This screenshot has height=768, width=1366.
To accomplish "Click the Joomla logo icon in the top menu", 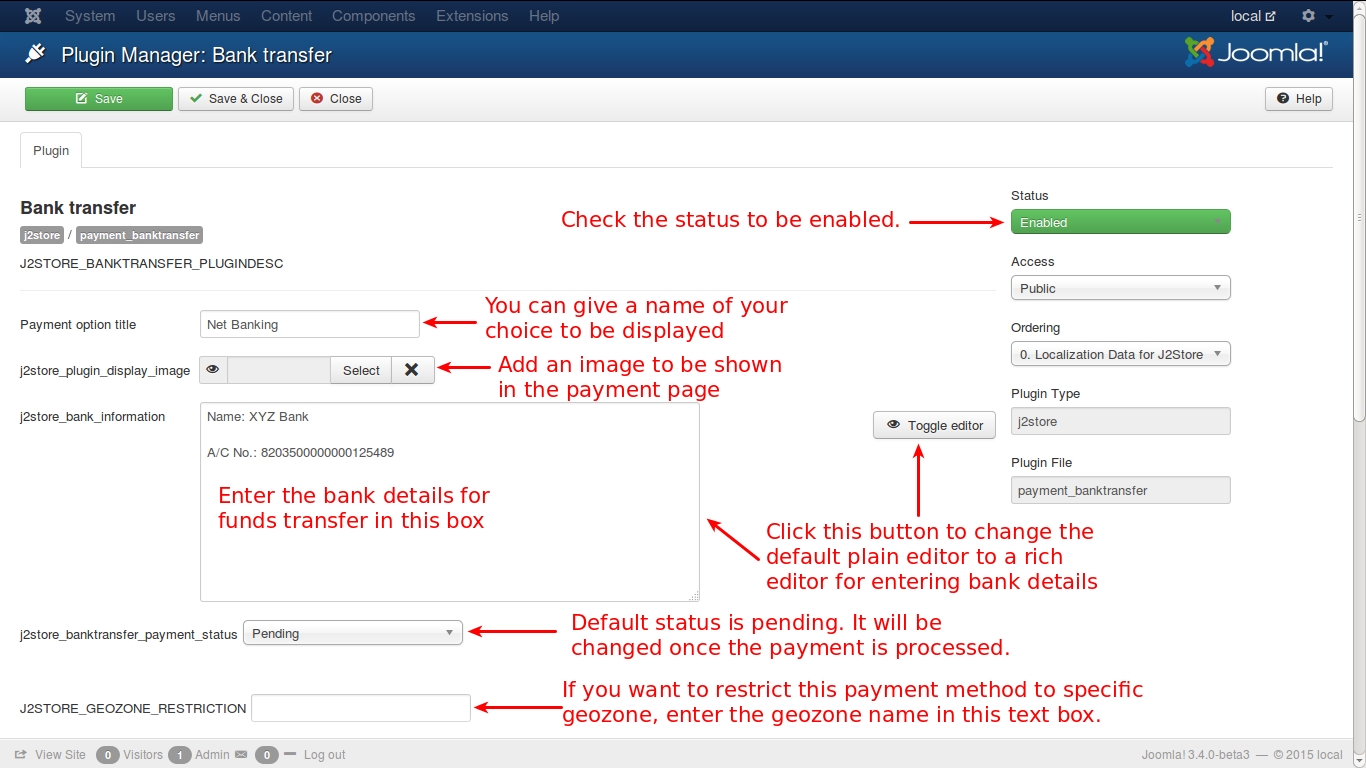I will click(33, 16).
